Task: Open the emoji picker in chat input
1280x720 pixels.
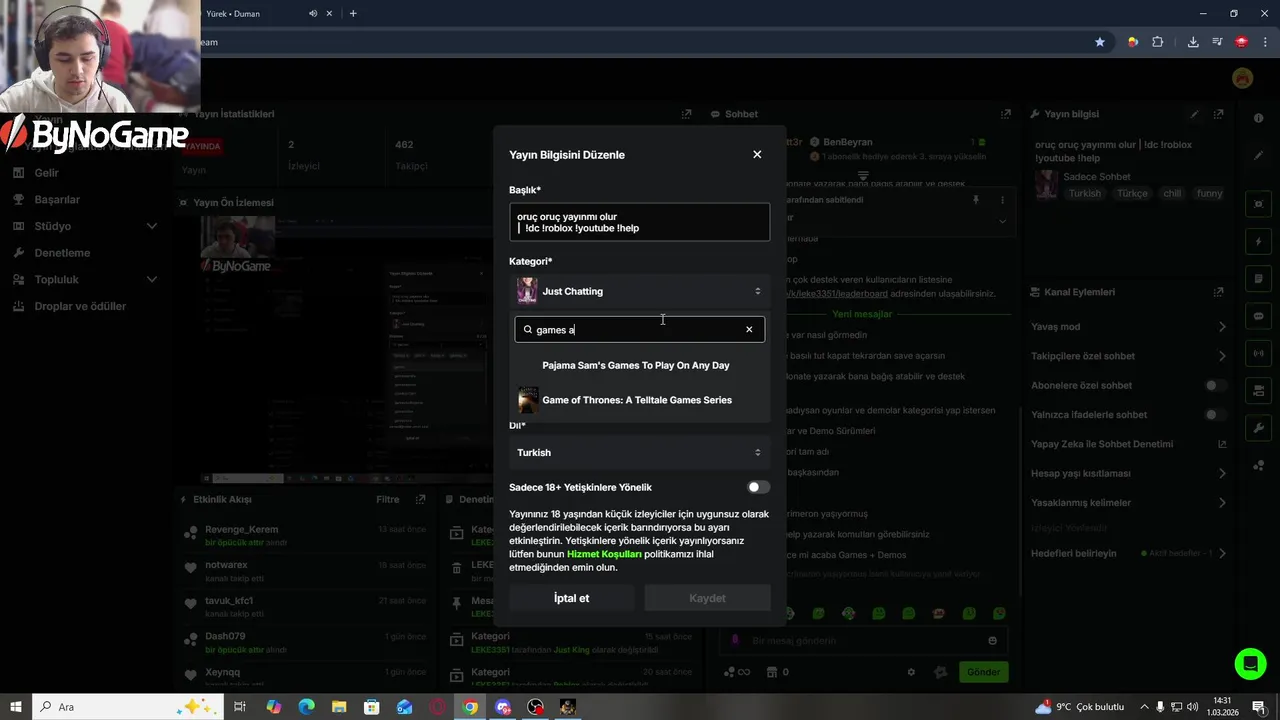Action: [x=992, y=640]
